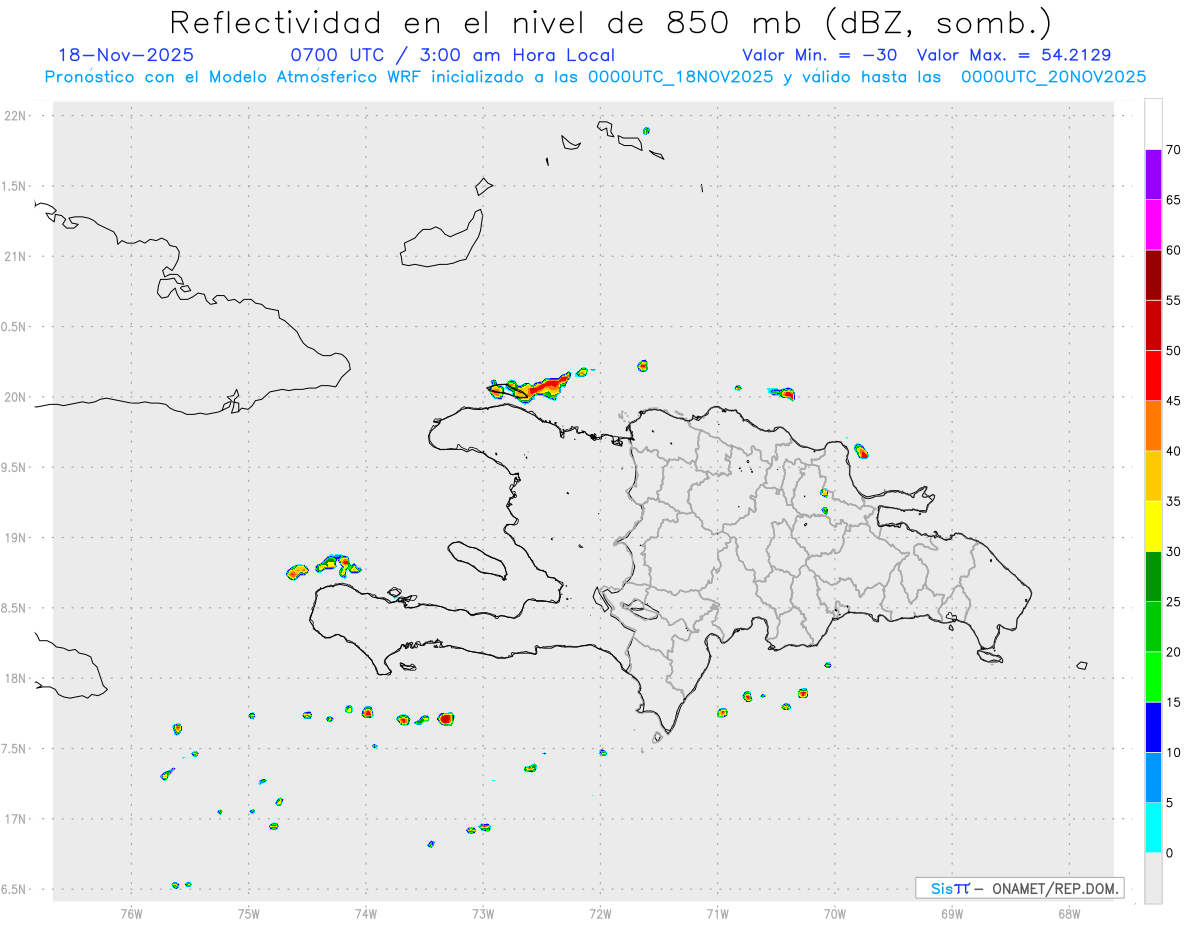The image size is (1200, 927).
Task: Click the gray below-zero band of colorbar
Action: pyautogui.click(x=1153, y=878)
